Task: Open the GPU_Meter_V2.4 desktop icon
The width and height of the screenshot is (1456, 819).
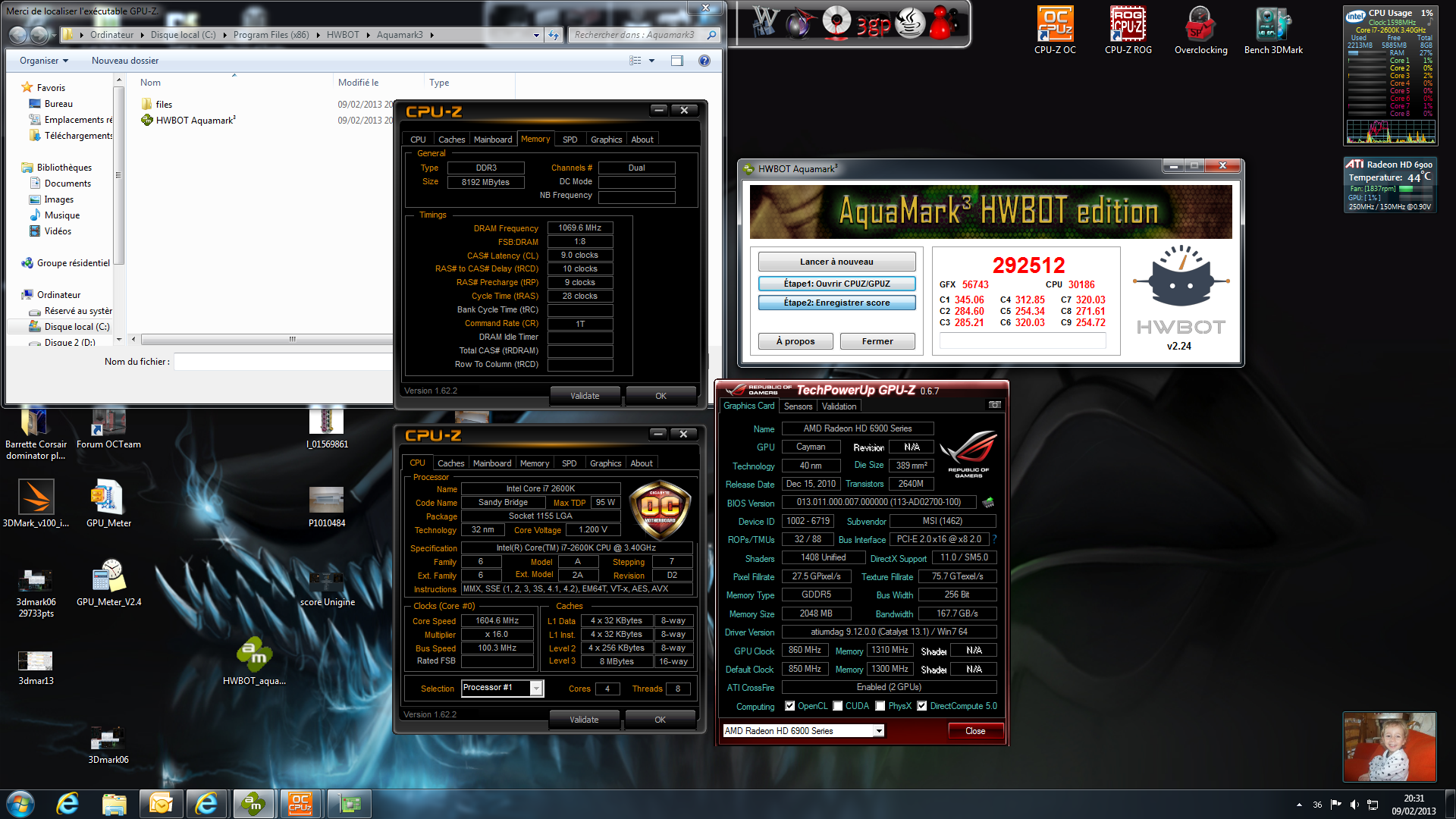Action: pos(108,582)
